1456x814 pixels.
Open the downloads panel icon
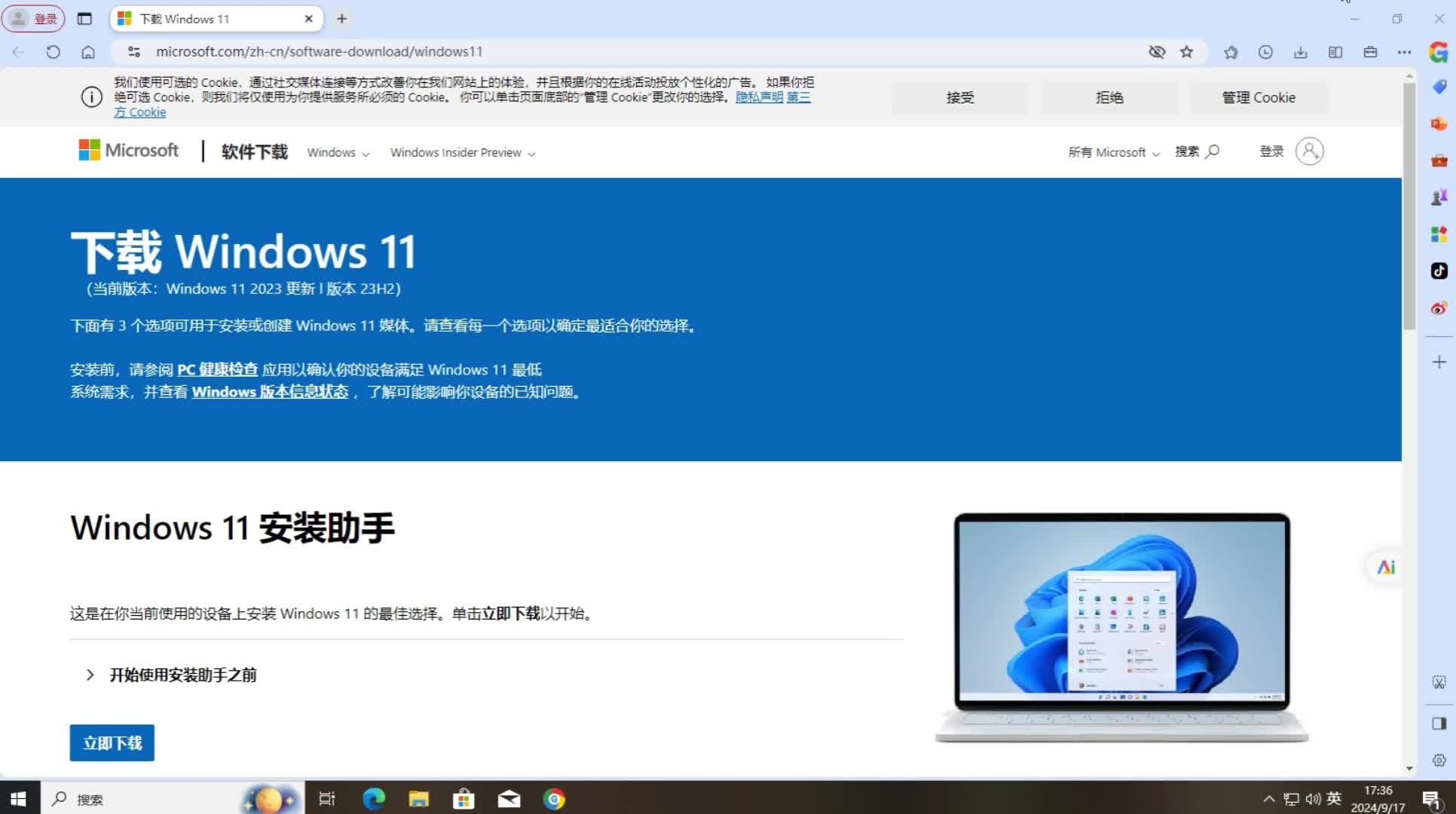[1300, 52]
